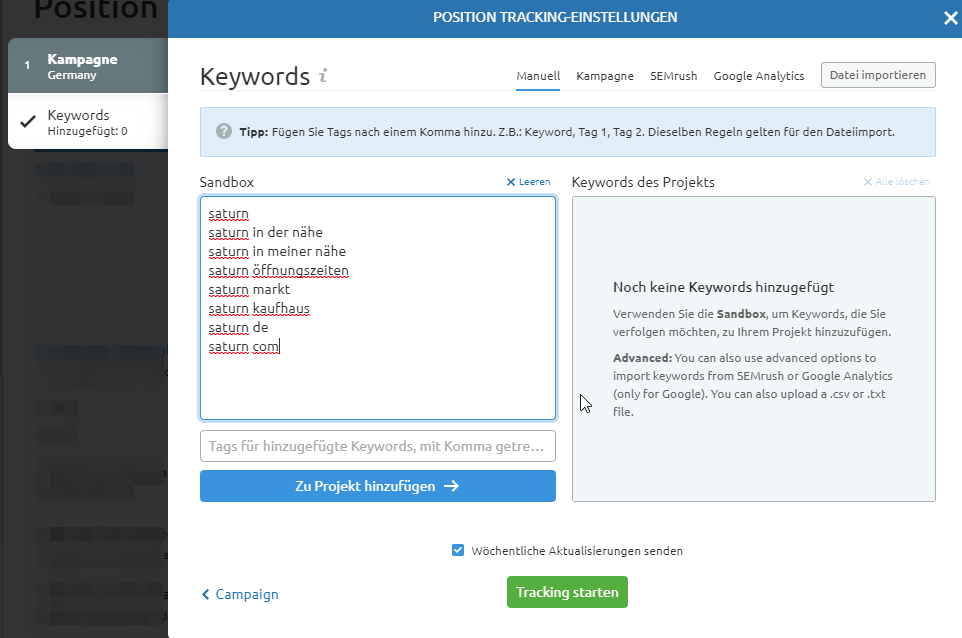
Task: Start tracking with 'Tracking starten'
Action: [x=568, y=592]
